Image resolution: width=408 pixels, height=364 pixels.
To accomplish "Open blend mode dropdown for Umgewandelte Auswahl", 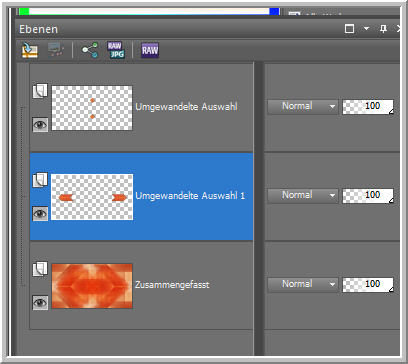I will click(303, 107).
